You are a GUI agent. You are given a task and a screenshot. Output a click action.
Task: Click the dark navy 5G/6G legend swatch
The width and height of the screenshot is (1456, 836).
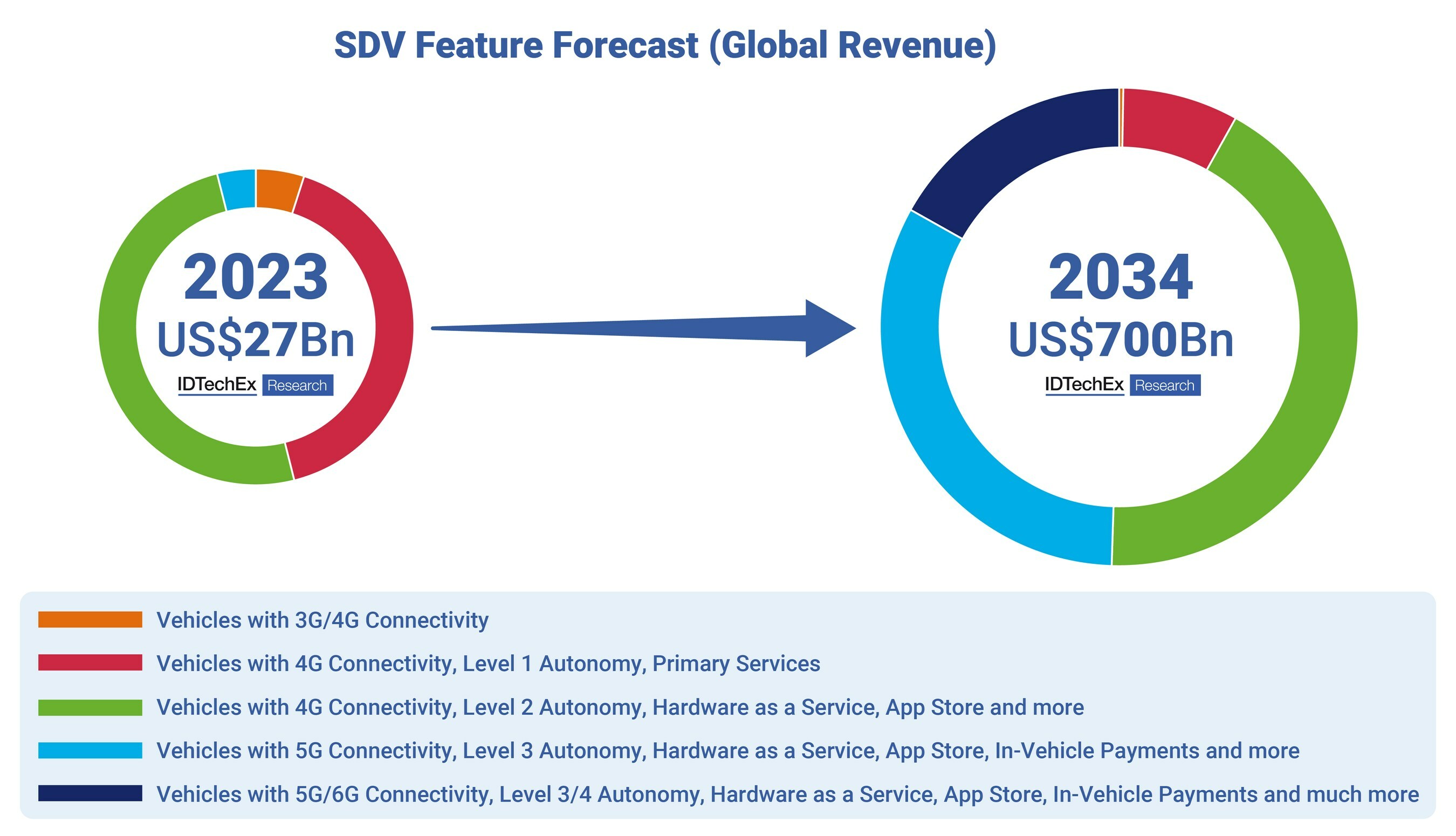[90, 793]
